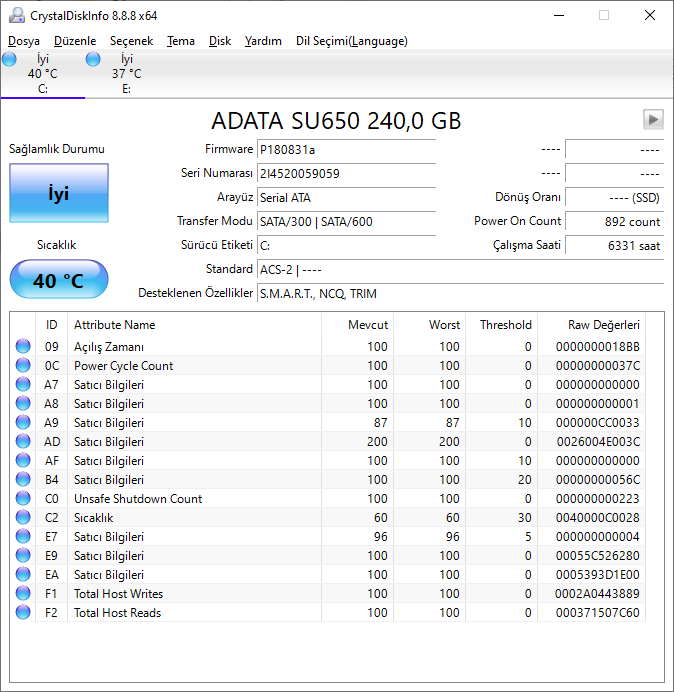Click the İyi health status button
This screenshot has height=692, width=674.
coord(58,194)
